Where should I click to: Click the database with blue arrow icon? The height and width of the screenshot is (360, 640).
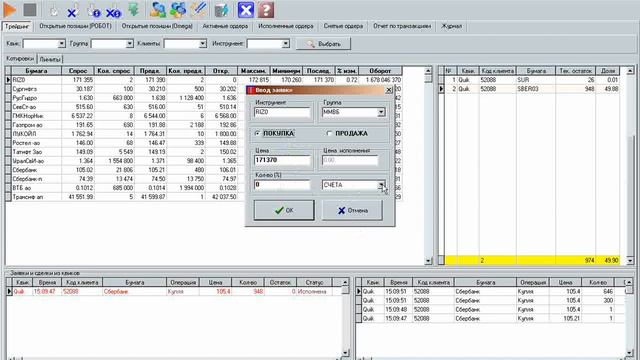point(222,10)
